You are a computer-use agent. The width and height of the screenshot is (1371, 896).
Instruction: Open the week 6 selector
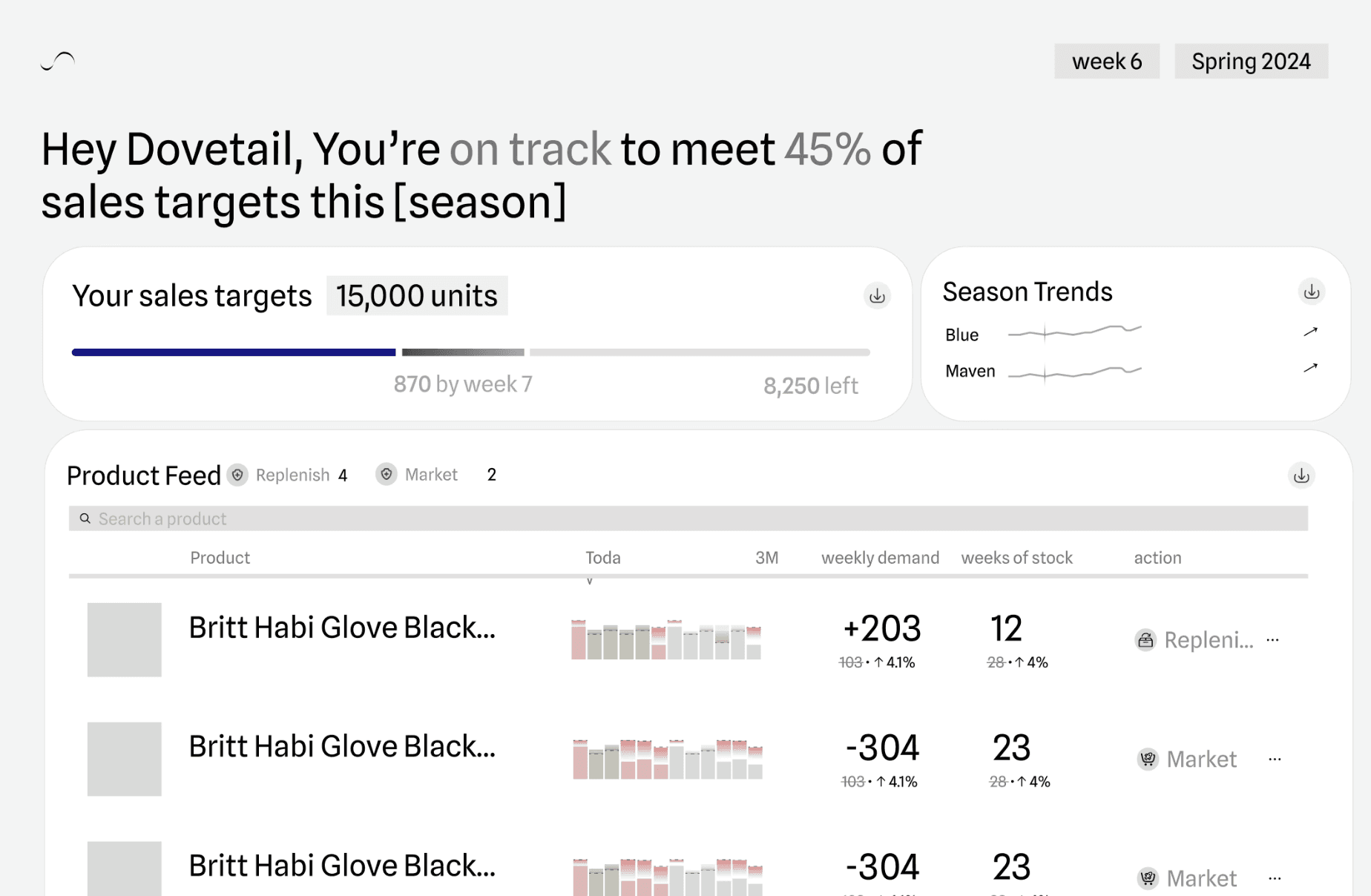(x=1107, y=61)
